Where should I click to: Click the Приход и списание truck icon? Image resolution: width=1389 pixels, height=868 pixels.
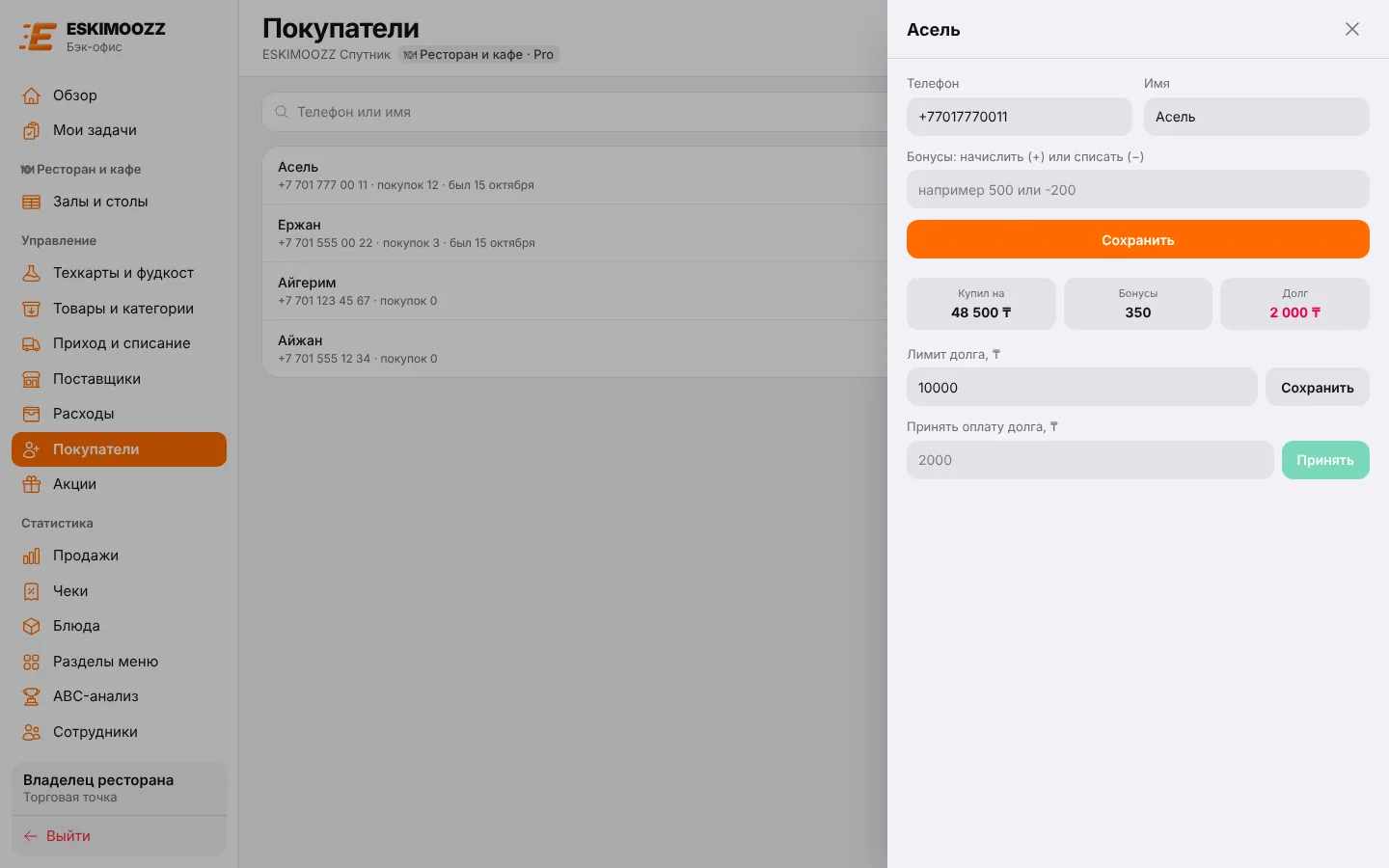tap(32, 343)
